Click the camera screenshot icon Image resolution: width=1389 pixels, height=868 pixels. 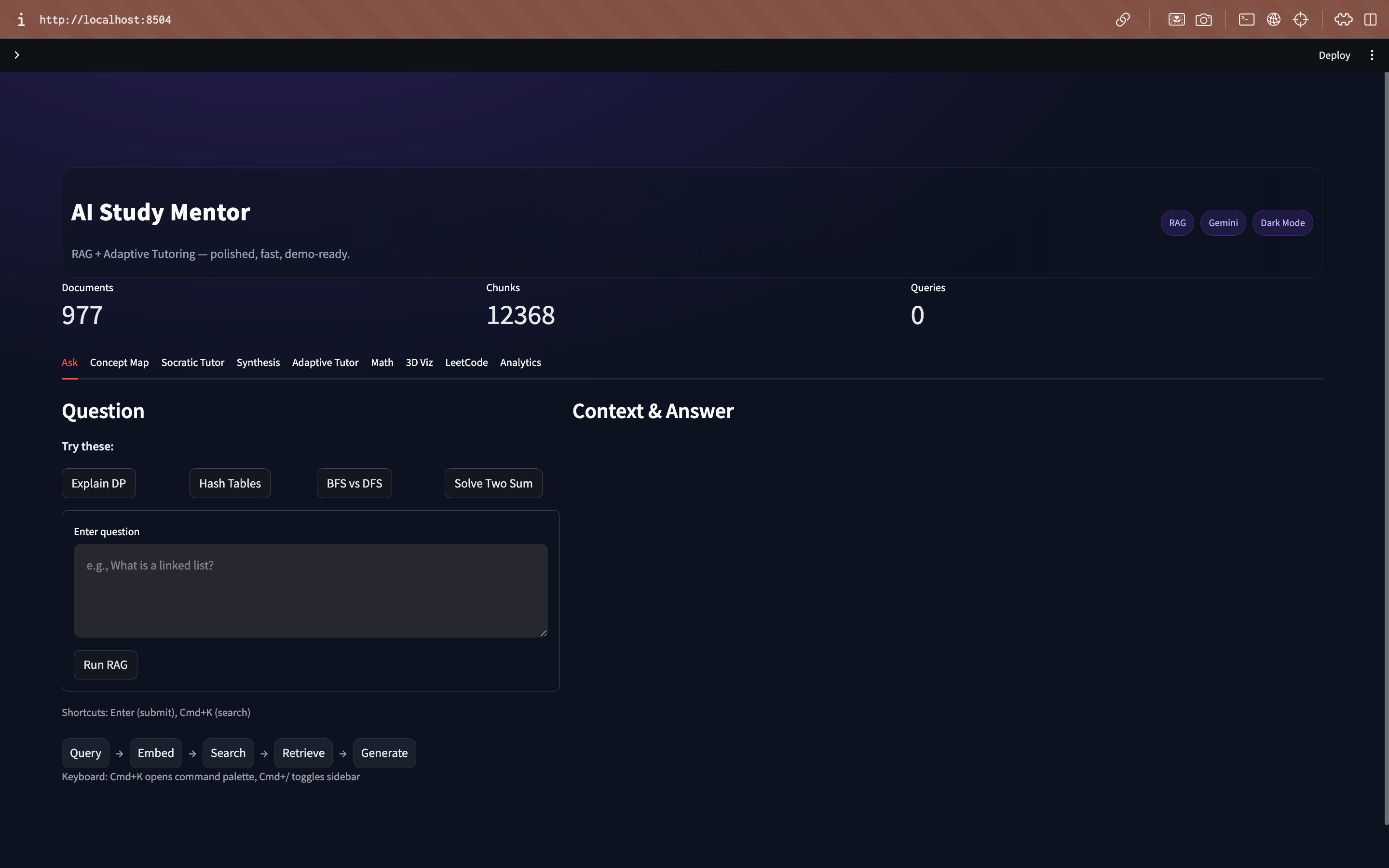point(1204,19)
